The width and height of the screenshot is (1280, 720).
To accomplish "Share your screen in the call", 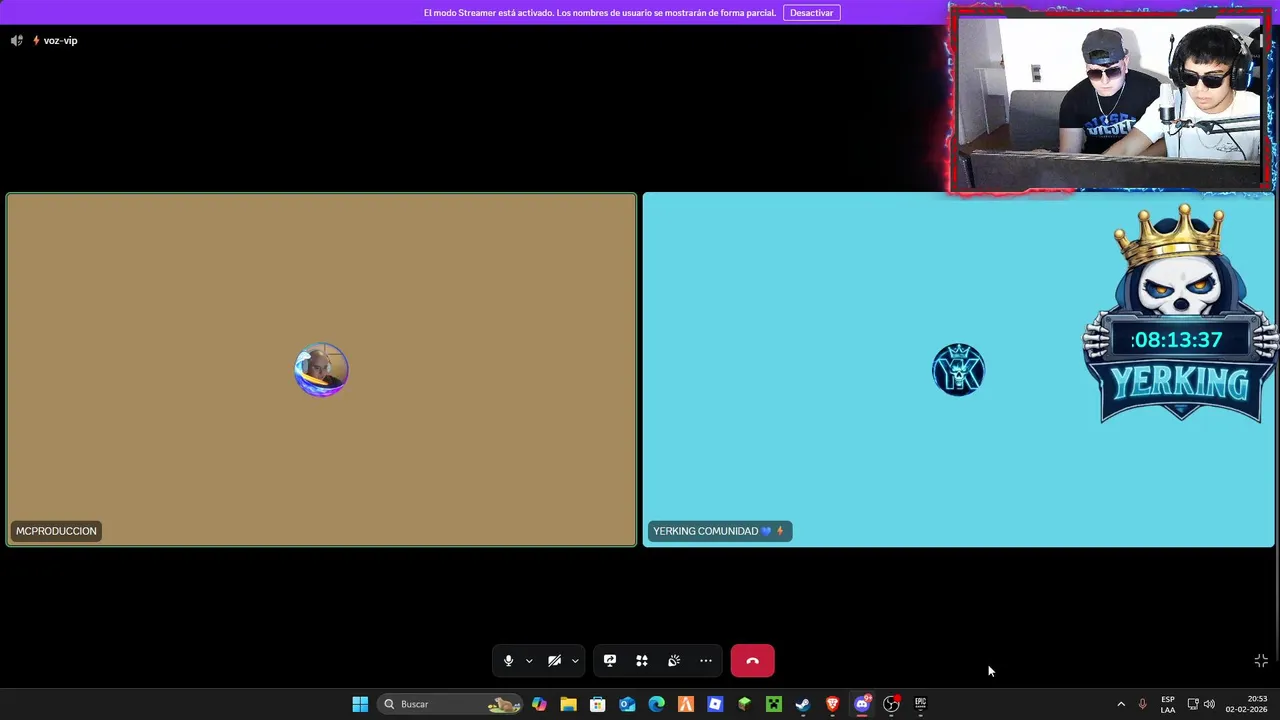I will coord(610,661).
